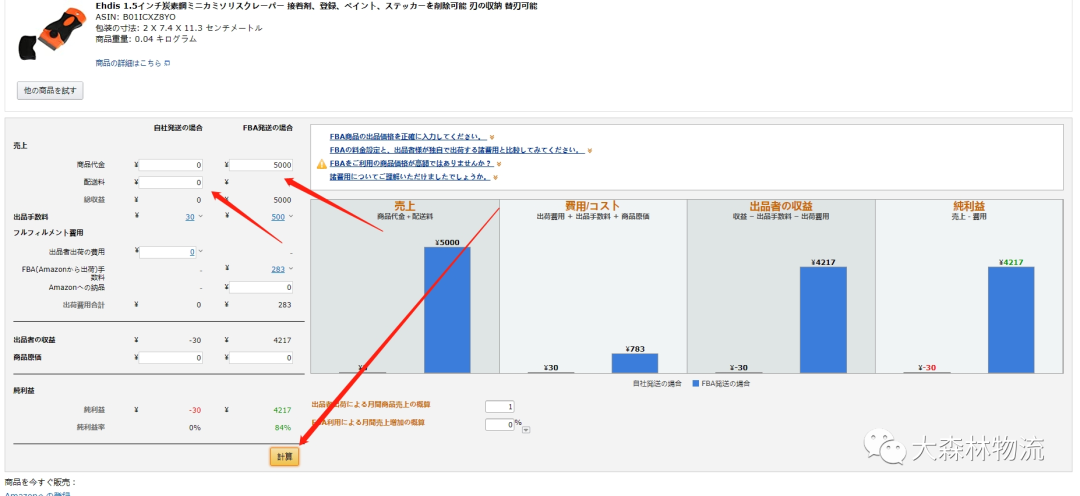Expand the 出品手数料 30 chevron in self-ship column
This screenshot has width=1080, height=496.
click(x=200, y=216)
